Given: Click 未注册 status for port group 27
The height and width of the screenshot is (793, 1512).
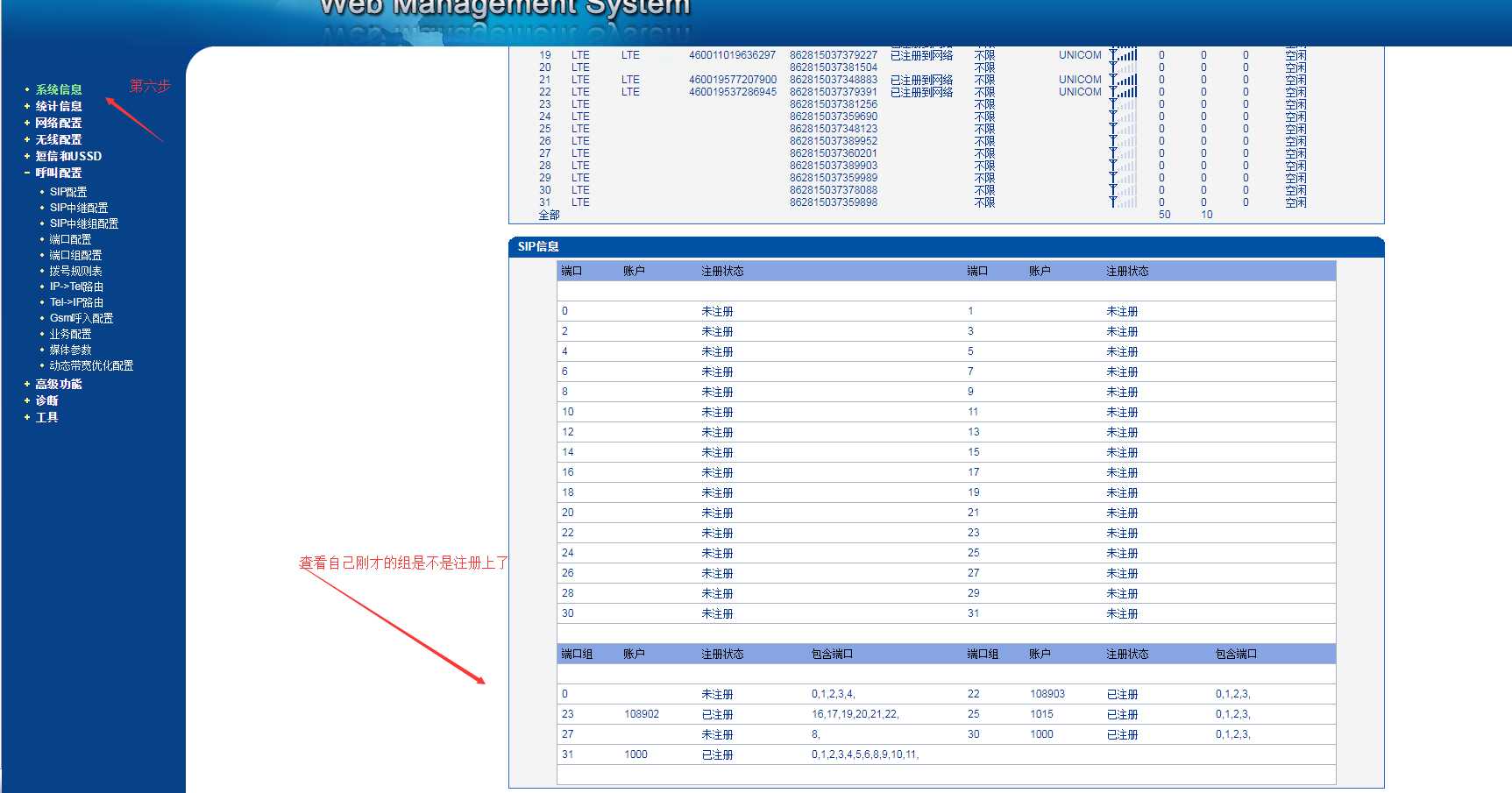Looking at the screenshot, I should click(x=717, y=735).
